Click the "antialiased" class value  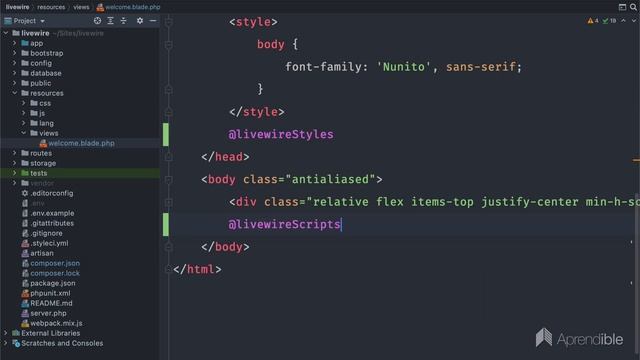(x=330, y=179)
